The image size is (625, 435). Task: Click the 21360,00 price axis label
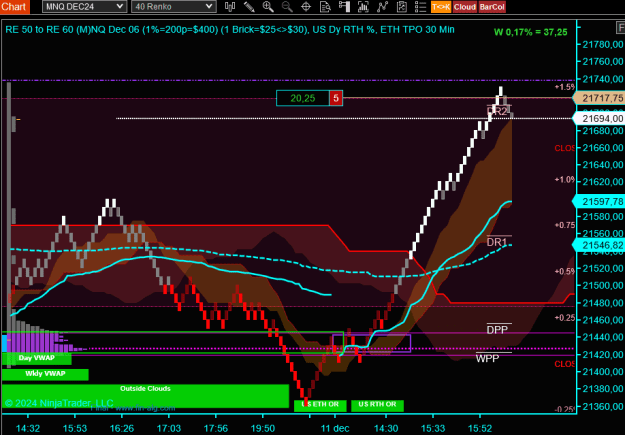tap(603, 406)
